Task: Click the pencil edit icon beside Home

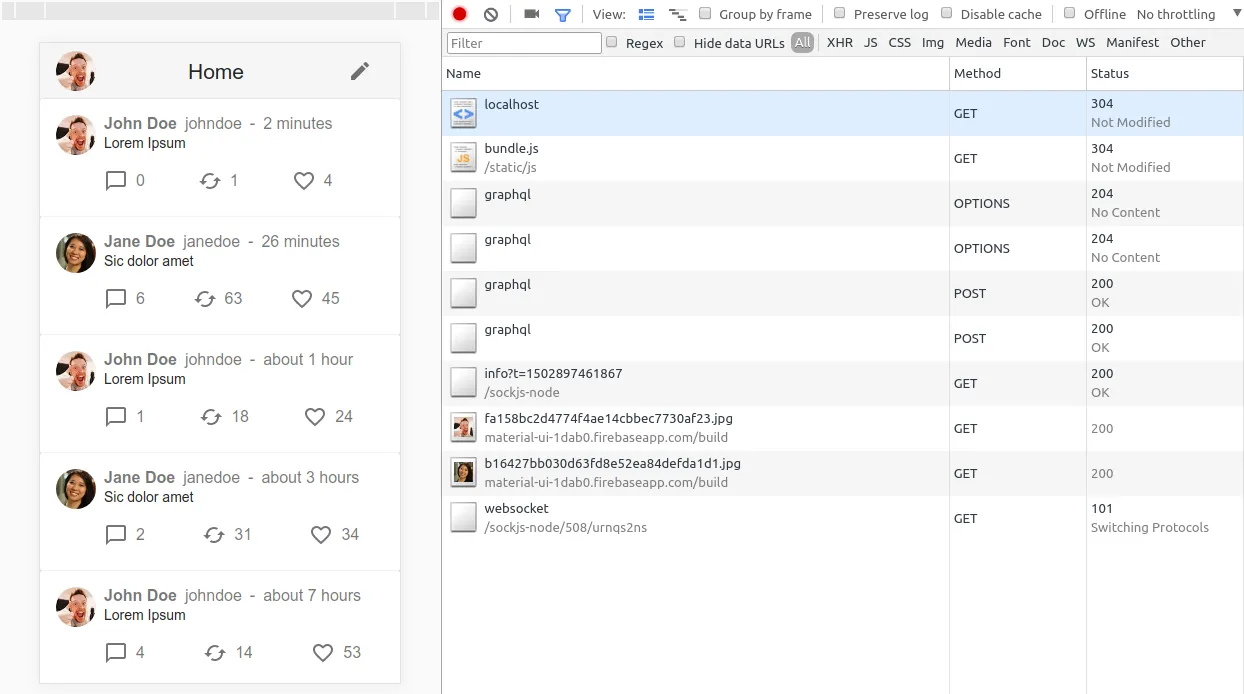Action: pos(360,71)
